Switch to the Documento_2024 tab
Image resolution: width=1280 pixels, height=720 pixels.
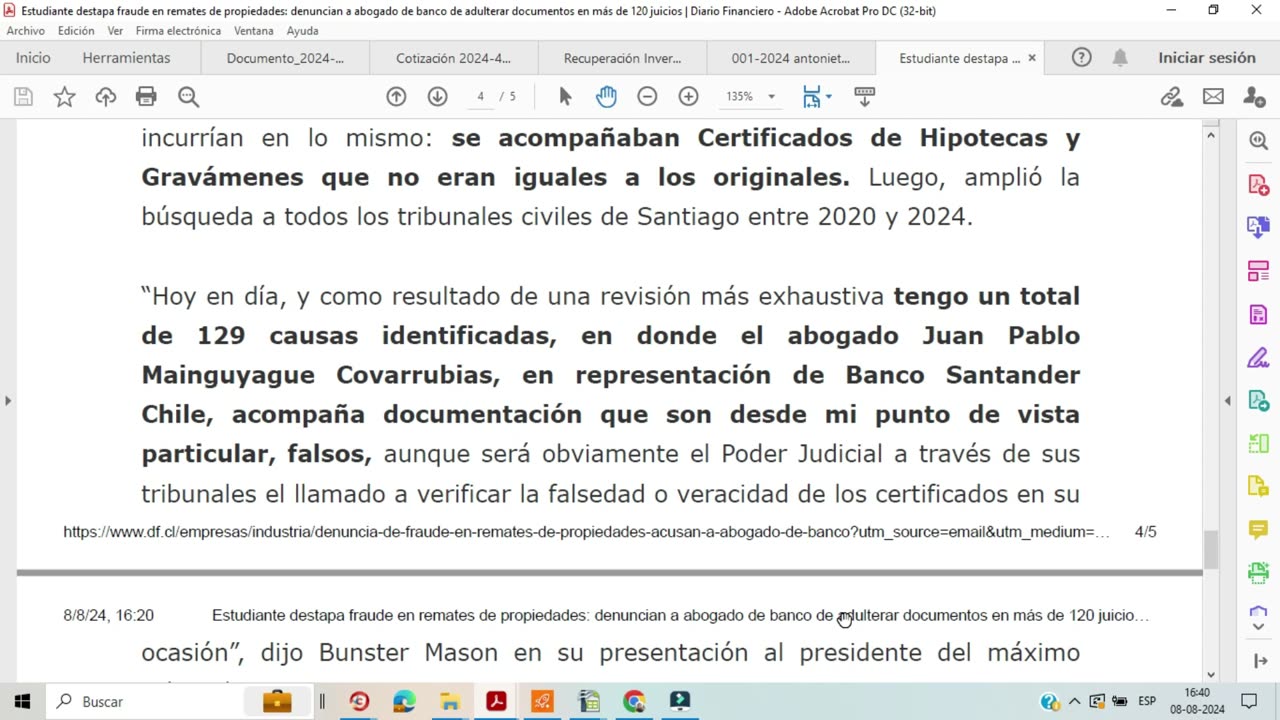[285, 58]
